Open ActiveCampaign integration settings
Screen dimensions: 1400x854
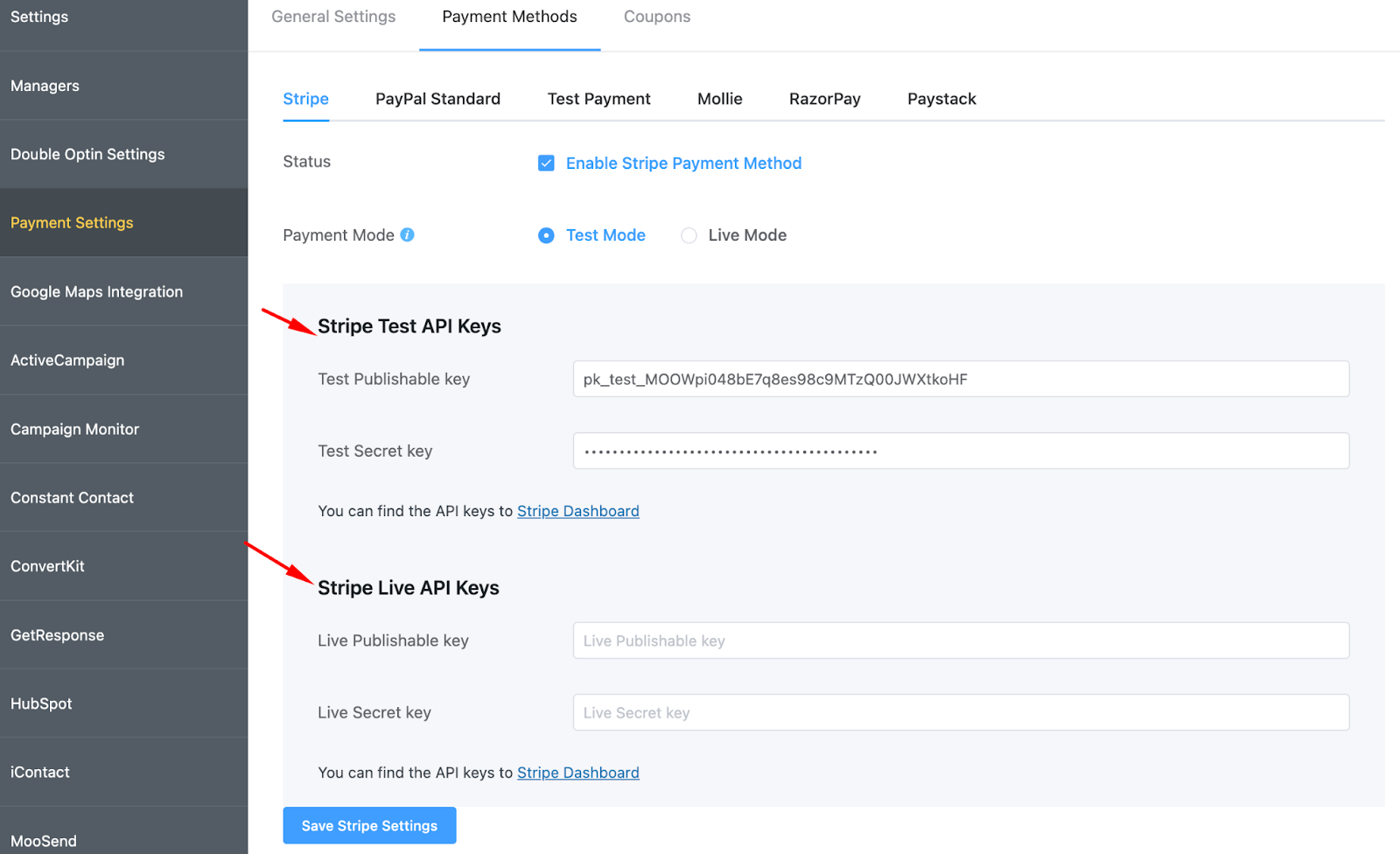point(123,360)
